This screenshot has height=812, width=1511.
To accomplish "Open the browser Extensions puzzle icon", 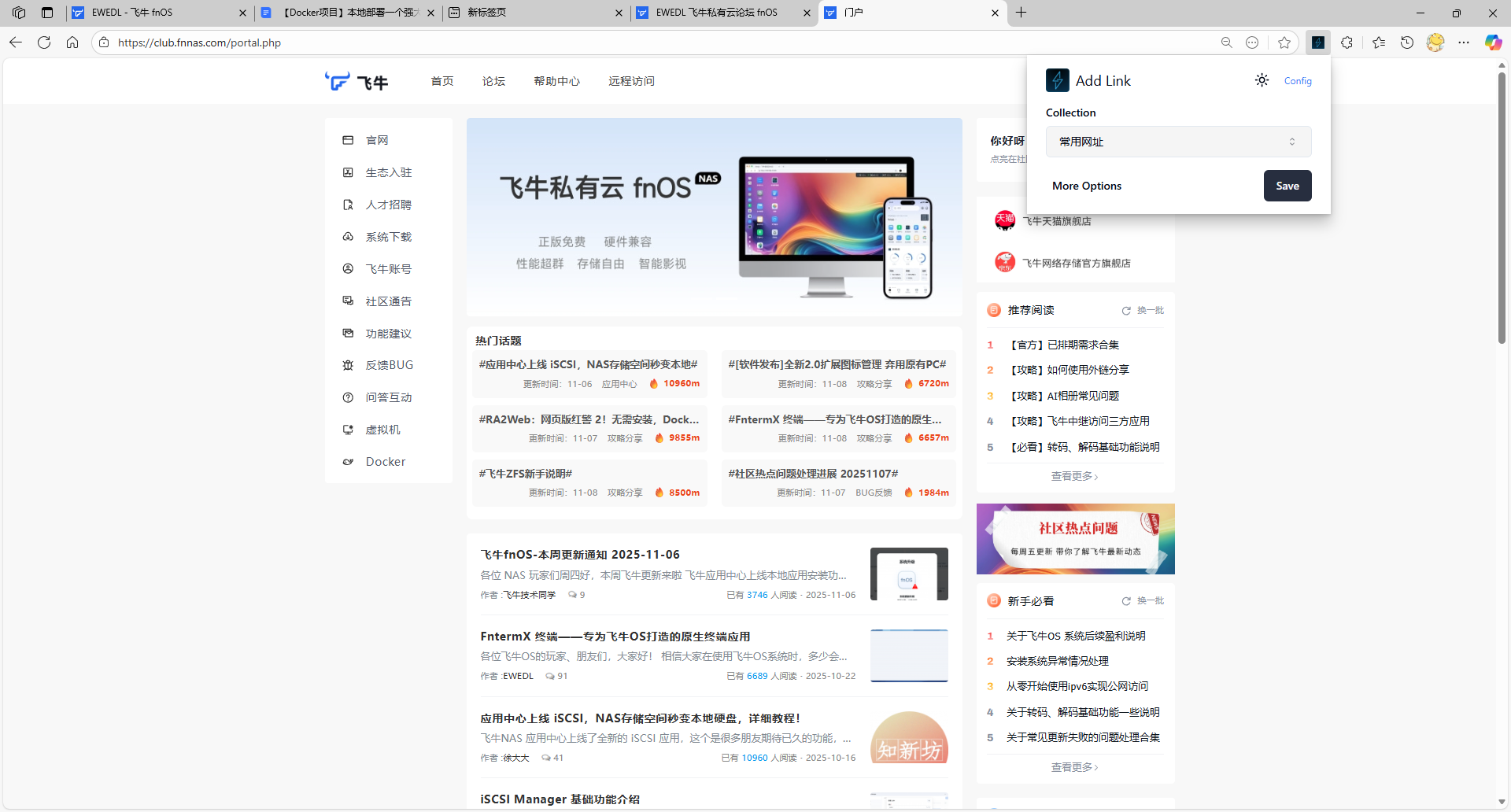I will point(1347,42).
